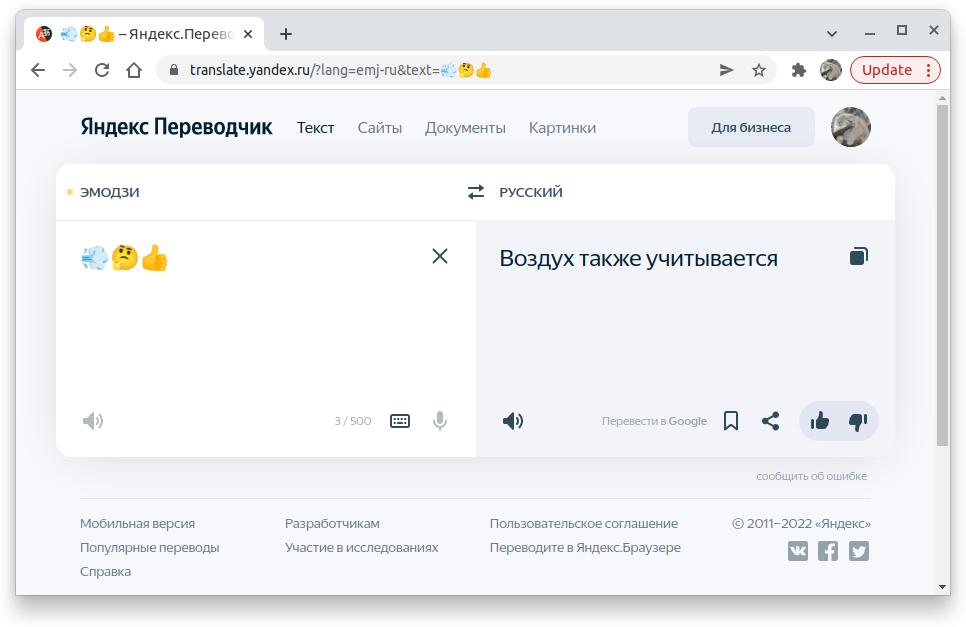This screenshot has width=966, height=627.
Task: Click translated text Воздух также учитывается
Action: (638, 258)
